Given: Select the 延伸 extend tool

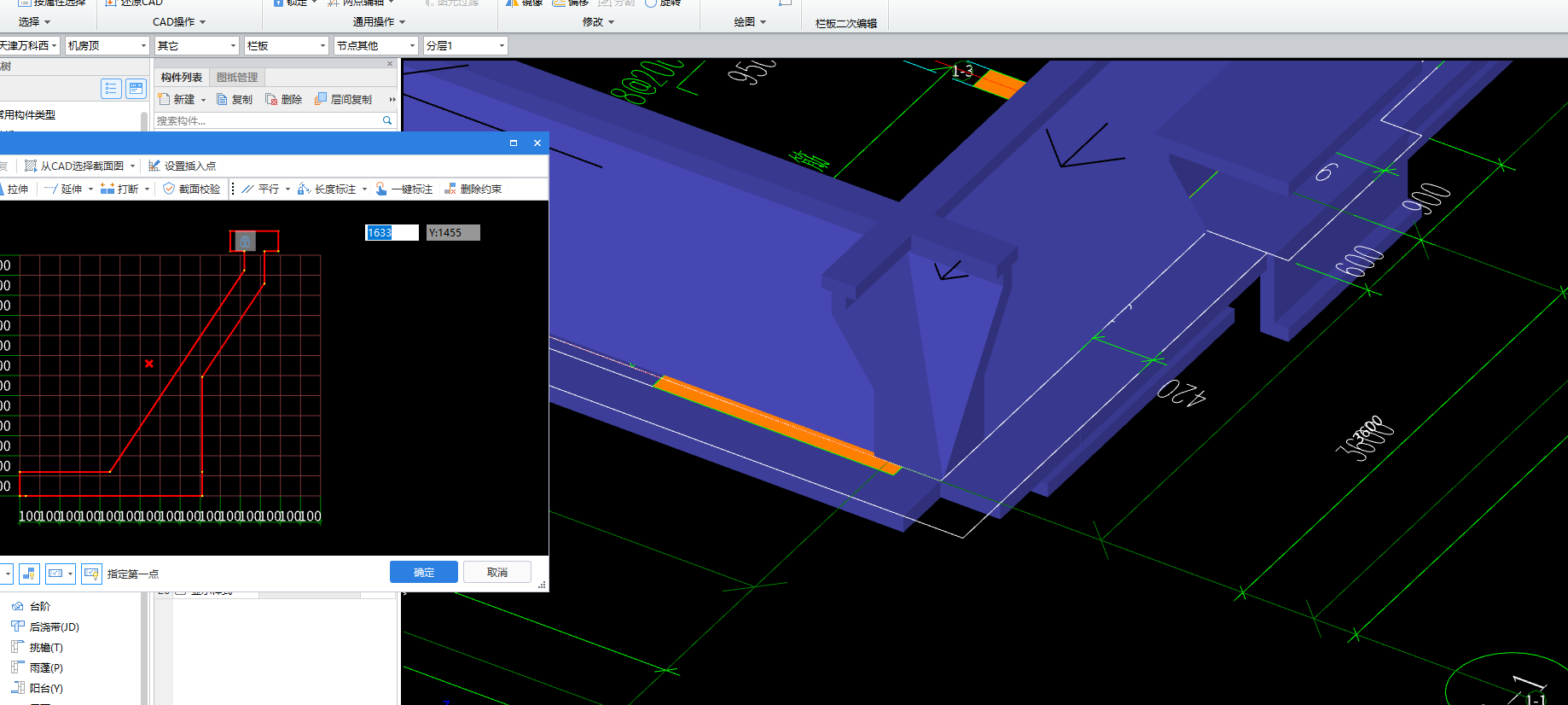Looking at the screenshot, I should 63,189.
